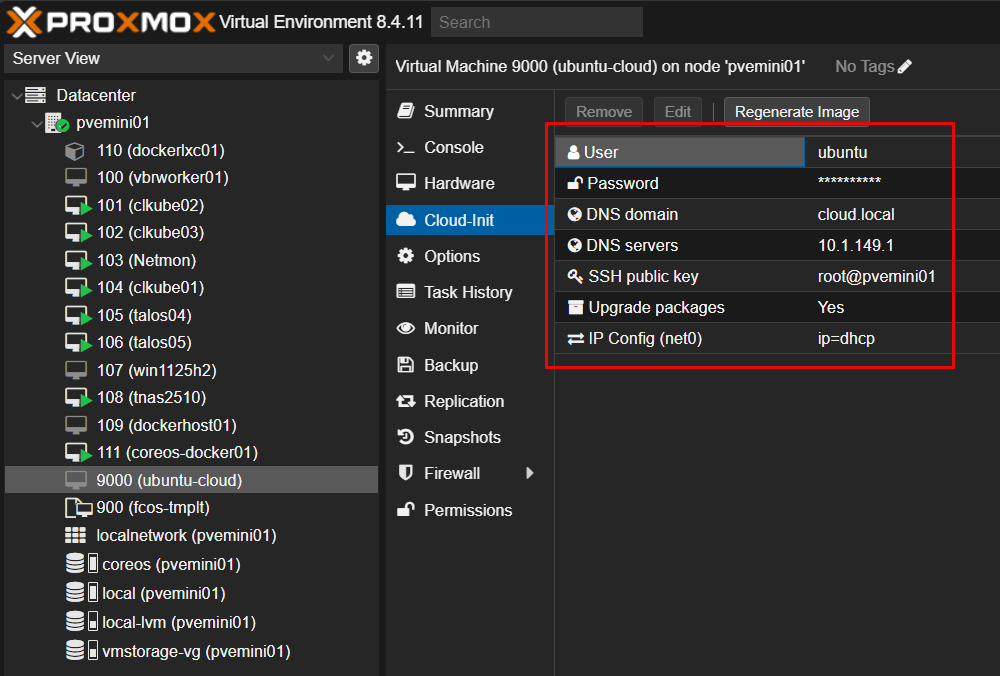
Task: Click the running VM icon for Netmon
Action: click(x=77, y=261)
